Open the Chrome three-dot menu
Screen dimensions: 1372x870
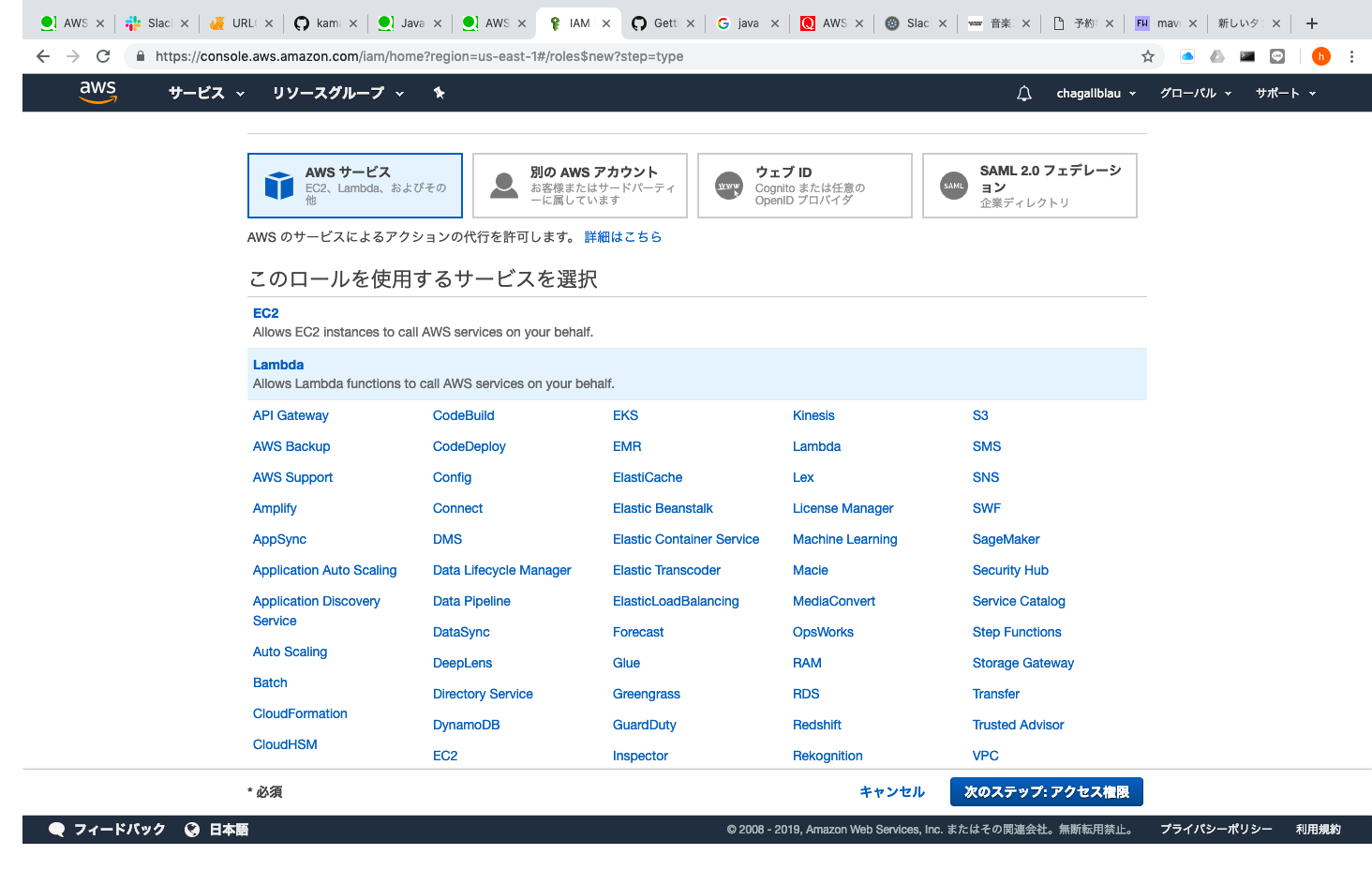(x=1351, y=56)
